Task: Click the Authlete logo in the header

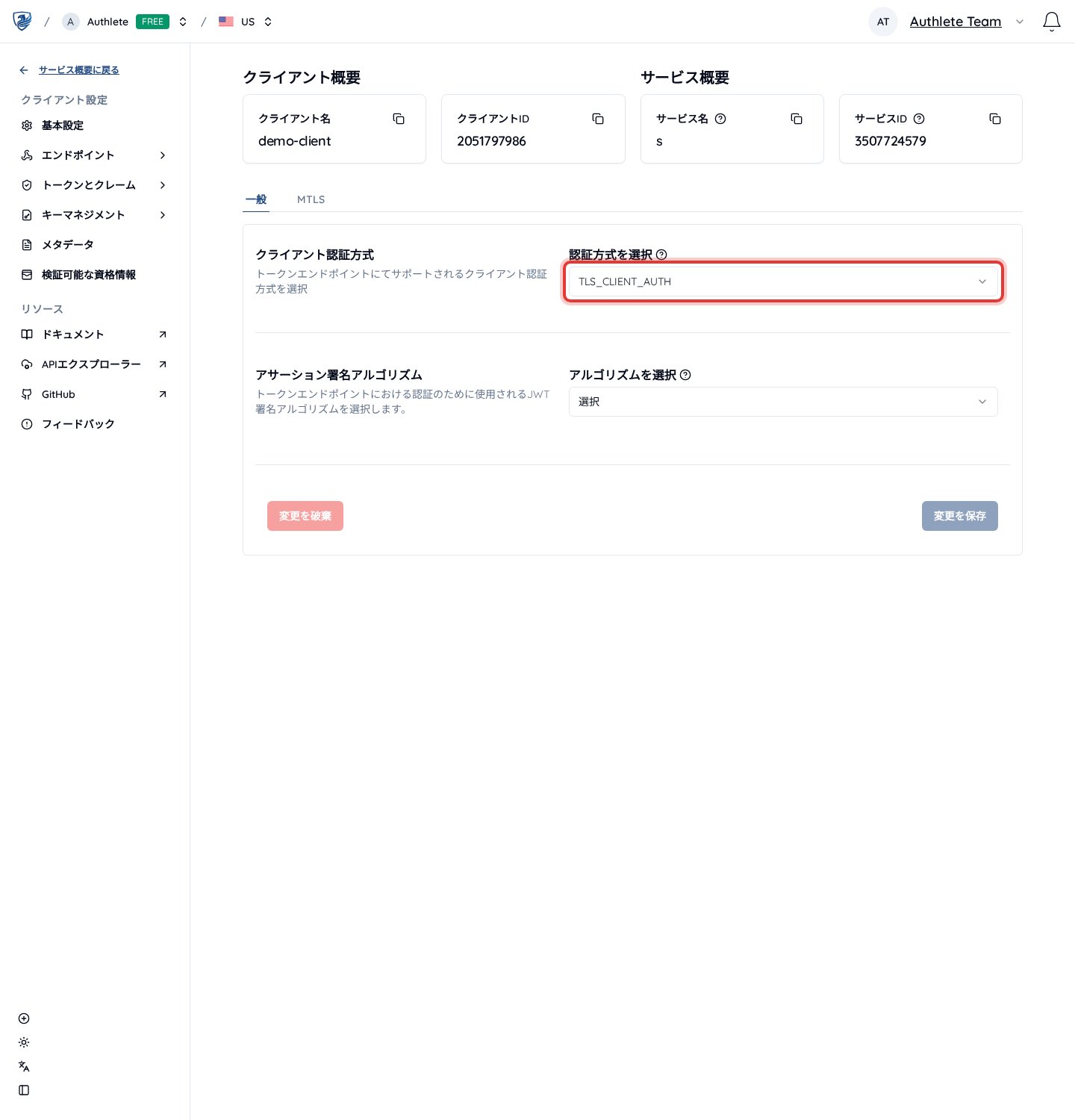Action: coord(22,21)
